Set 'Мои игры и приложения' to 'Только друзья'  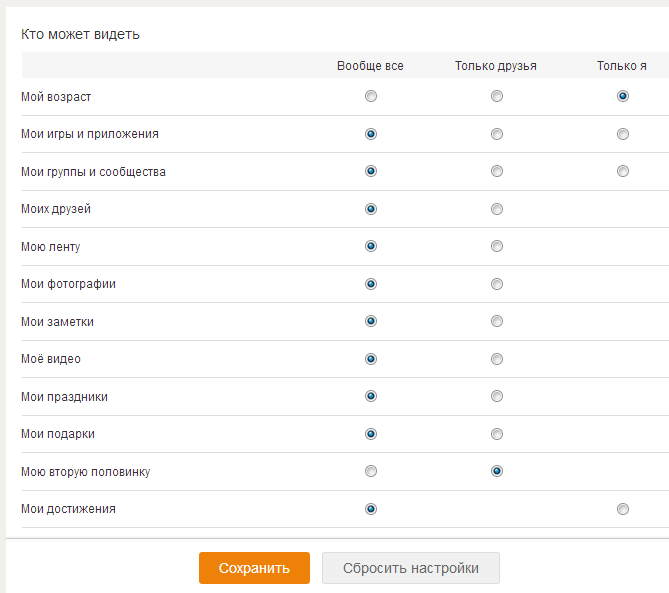pyautogui.click(x=497, y=134)
